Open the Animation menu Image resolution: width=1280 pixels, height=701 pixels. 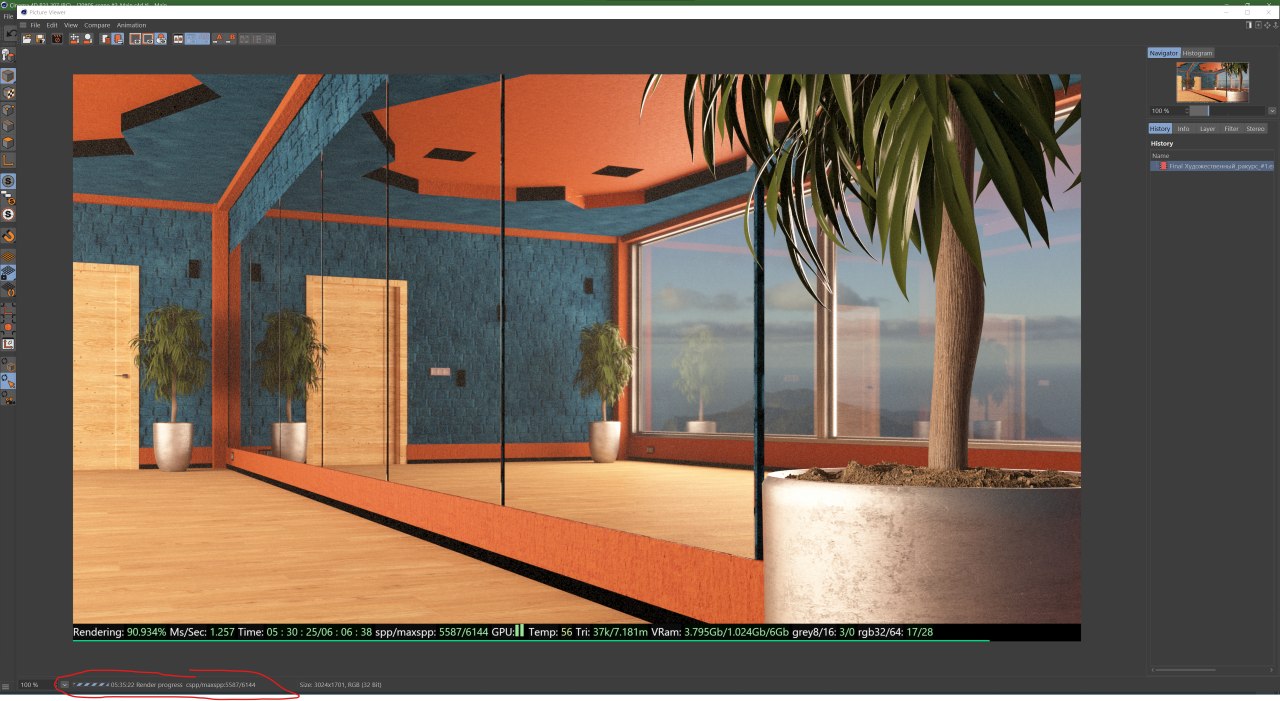(131, 25)
